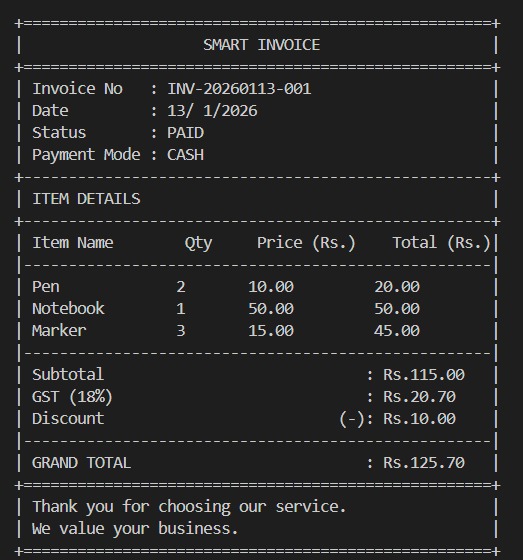Image resolution: width=523 pixels, height=560 pixels.
Task: Click the Pen price 10.00
Action: pos(271,287)
